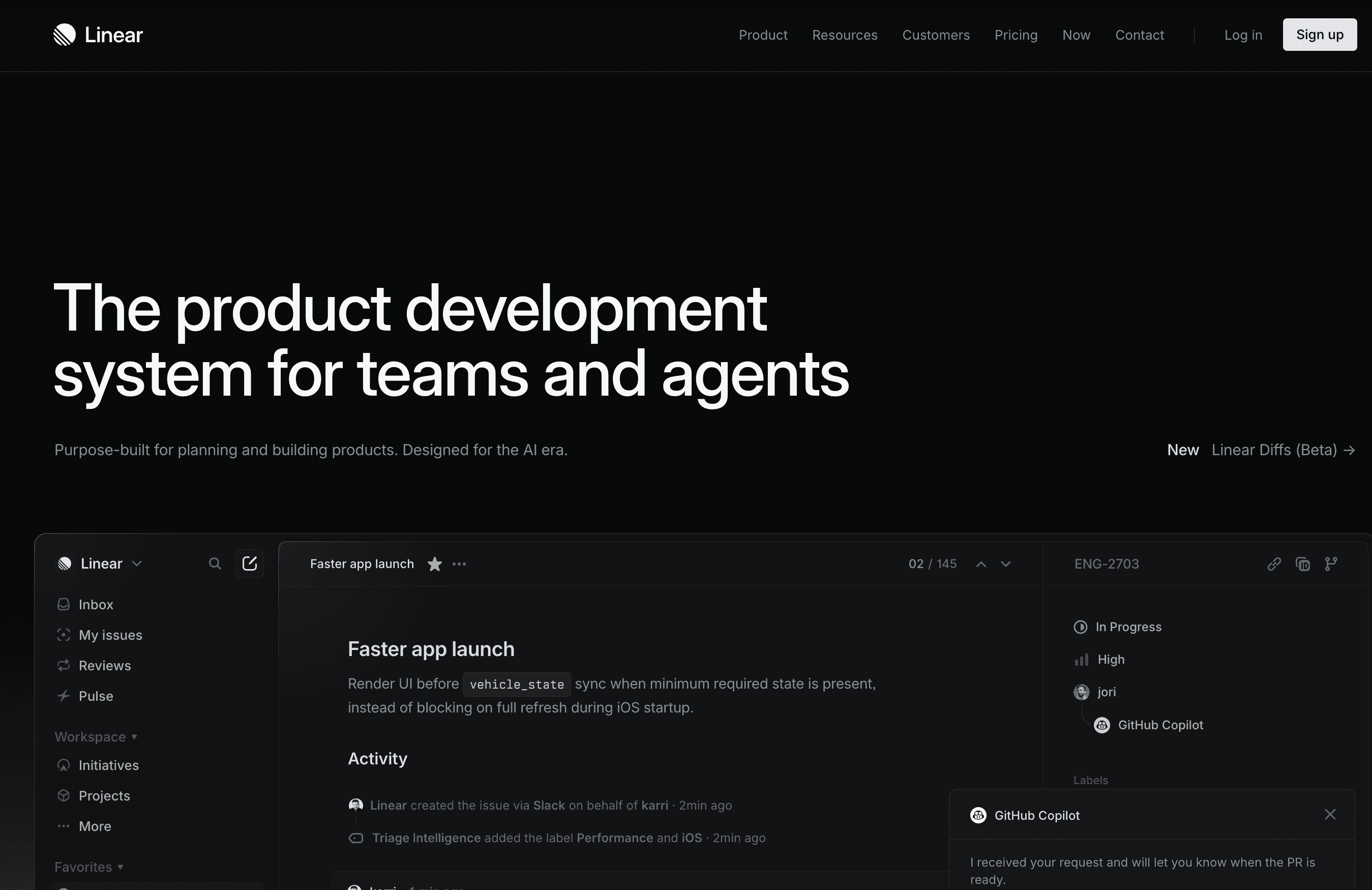Open git branch actions for ENG-2703

[x=1332, y=563]
